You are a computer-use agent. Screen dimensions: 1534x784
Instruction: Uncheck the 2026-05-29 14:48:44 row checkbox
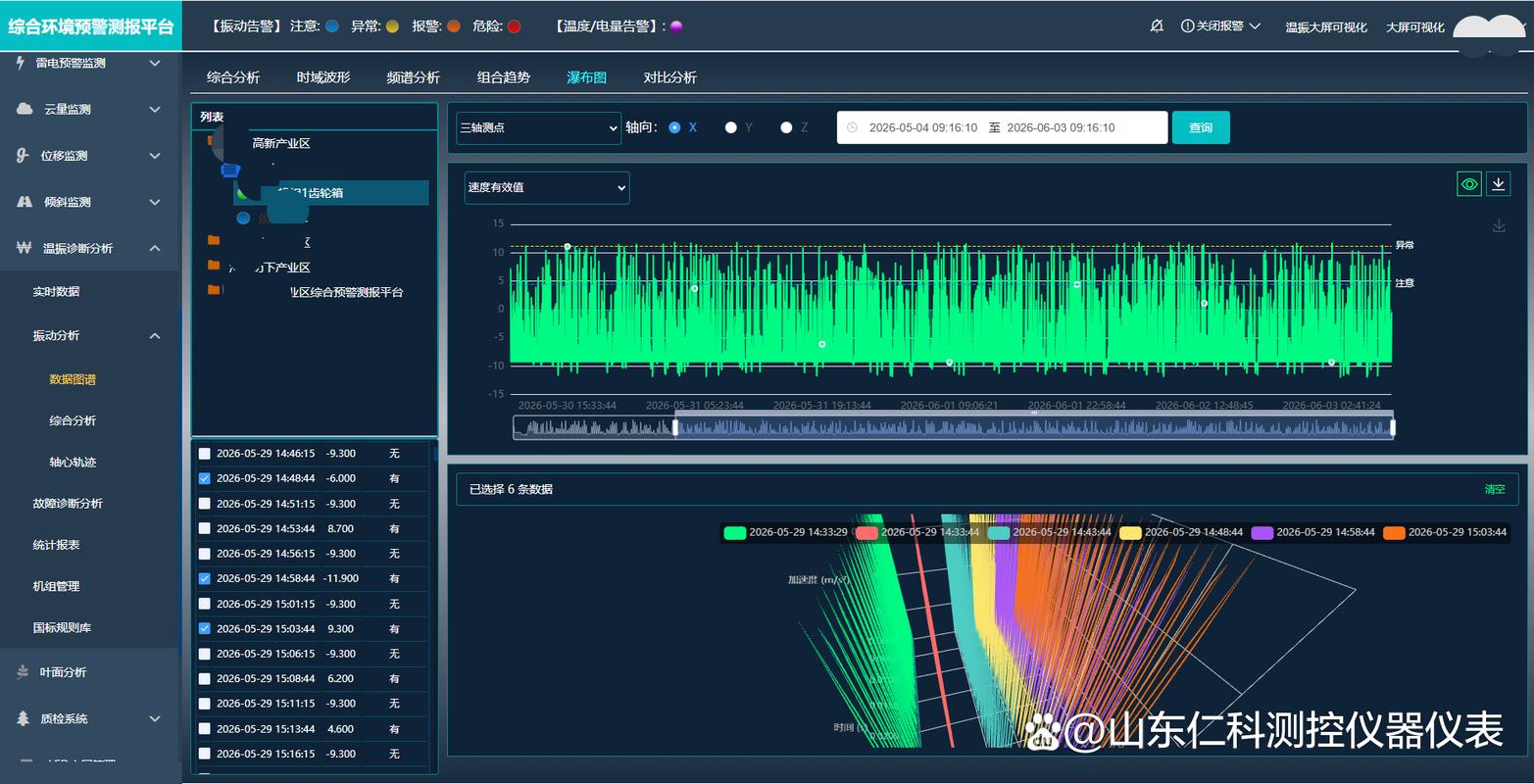pos(204,478)
